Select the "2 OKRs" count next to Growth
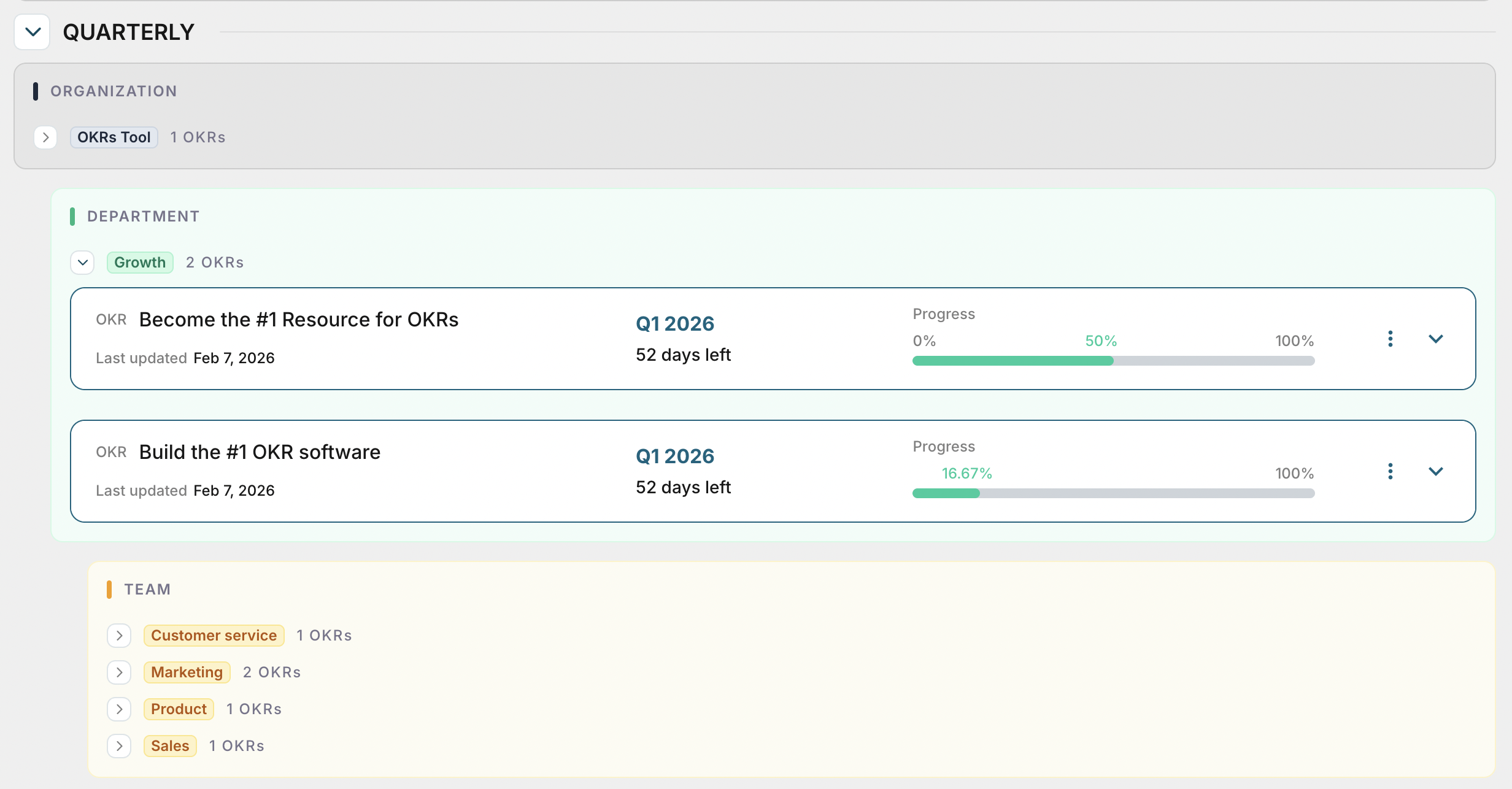The height and width of the screenshot is (789, 1512). (214, 262)
